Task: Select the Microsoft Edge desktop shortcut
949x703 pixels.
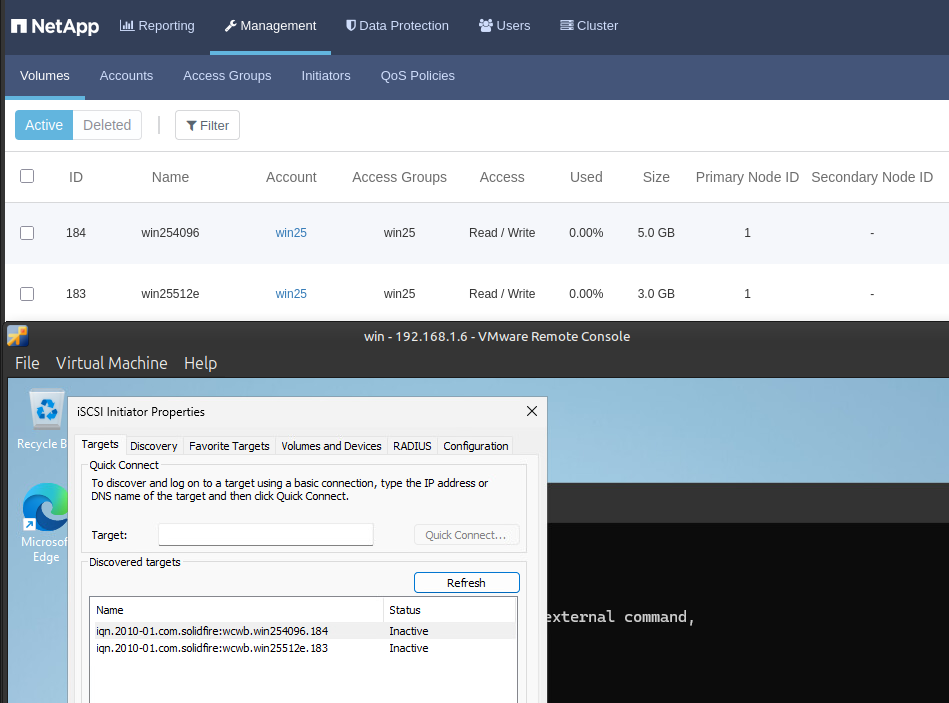Action: click(45, 523)
